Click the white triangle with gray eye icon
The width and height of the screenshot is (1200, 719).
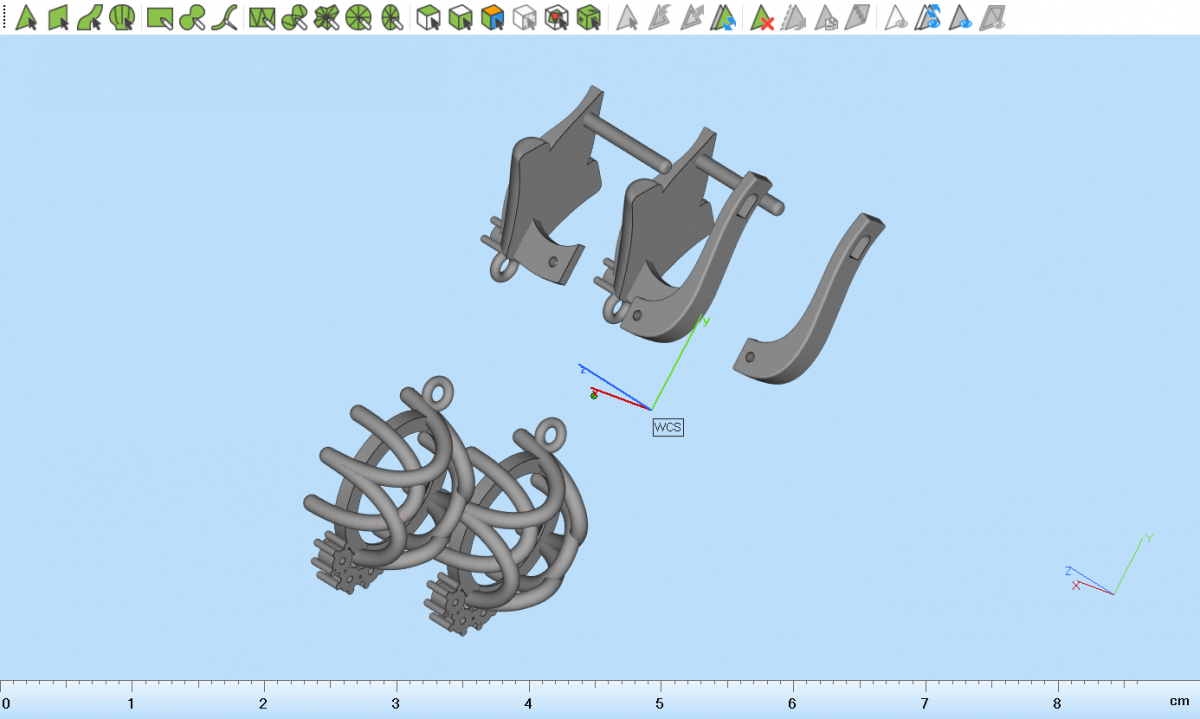898,17
